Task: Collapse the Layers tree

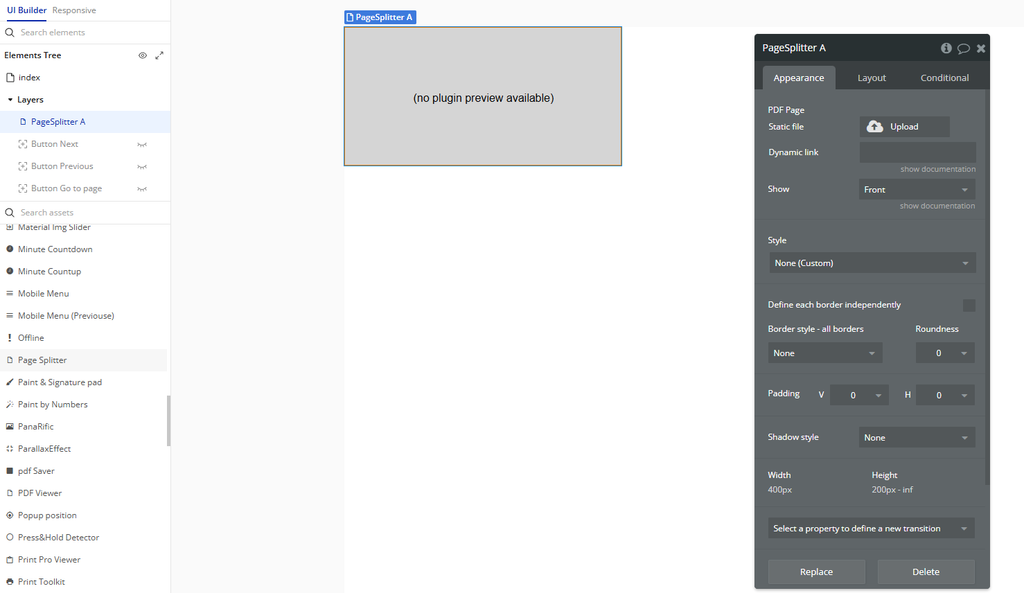Action: (x=10, y=99)
